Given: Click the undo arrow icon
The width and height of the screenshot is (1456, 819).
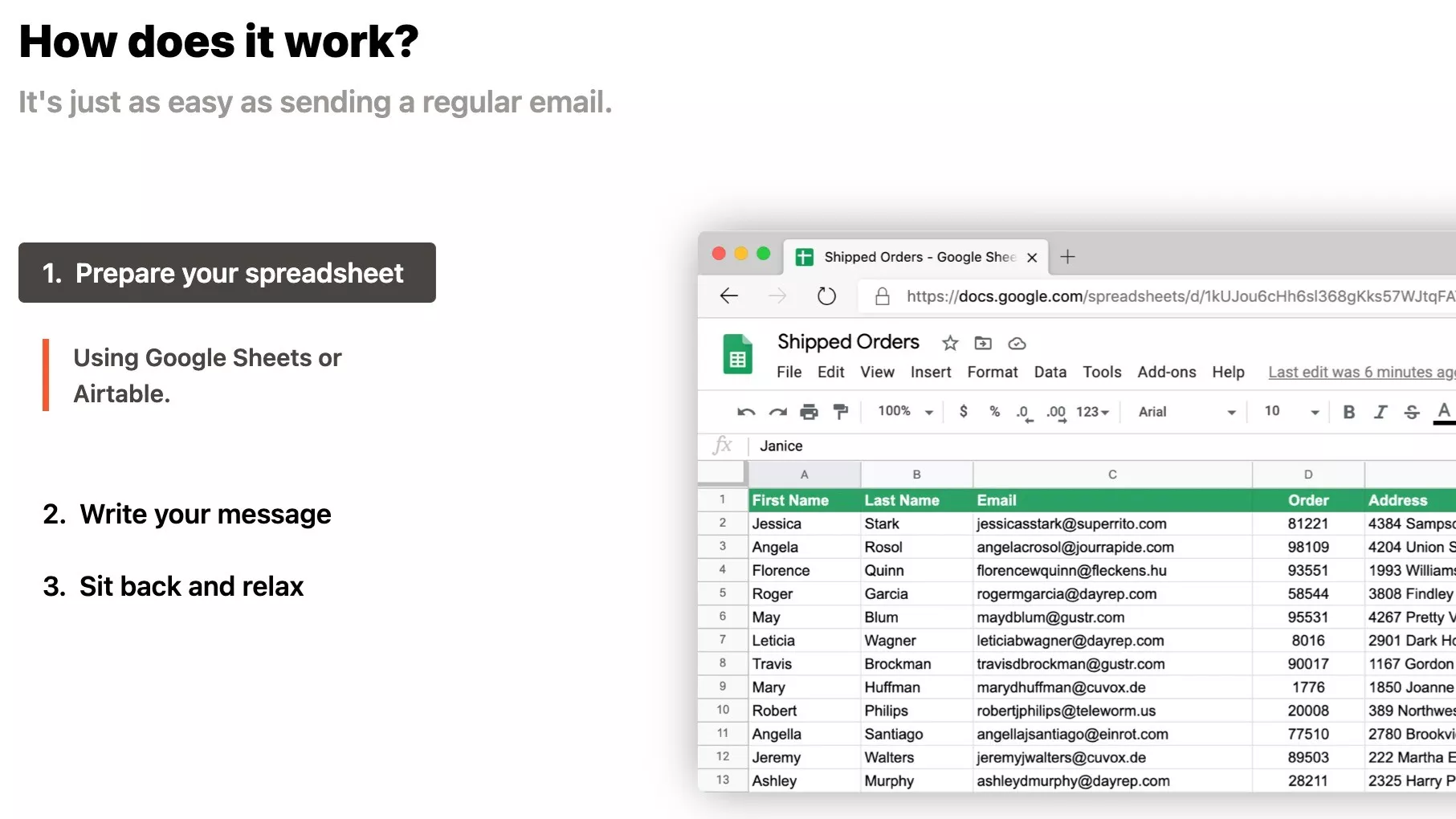Looking at the screenshot, I should (x=746, y=412).
